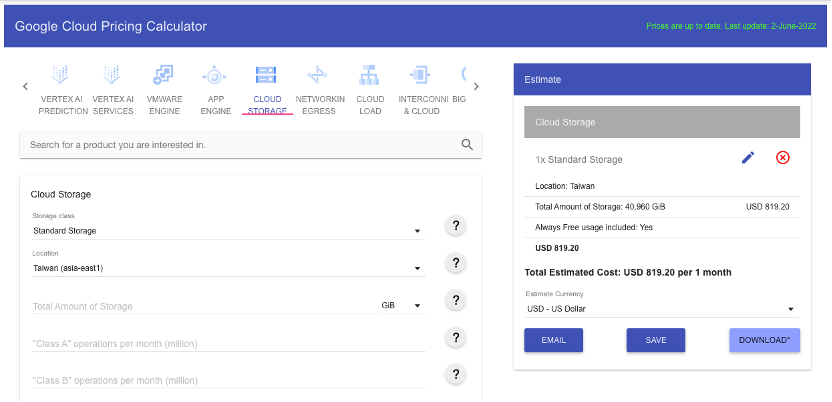Click the search magnifier icon

coord(467,145)
